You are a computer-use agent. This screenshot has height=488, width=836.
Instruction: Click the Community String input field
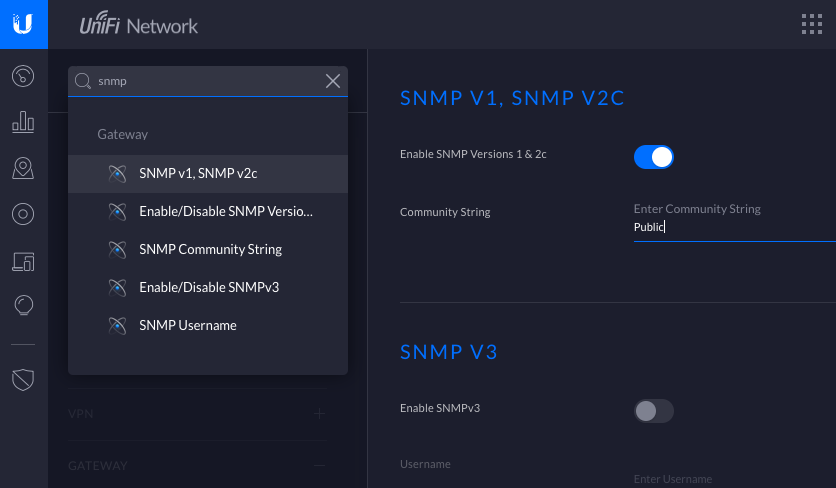click(733, 227)
